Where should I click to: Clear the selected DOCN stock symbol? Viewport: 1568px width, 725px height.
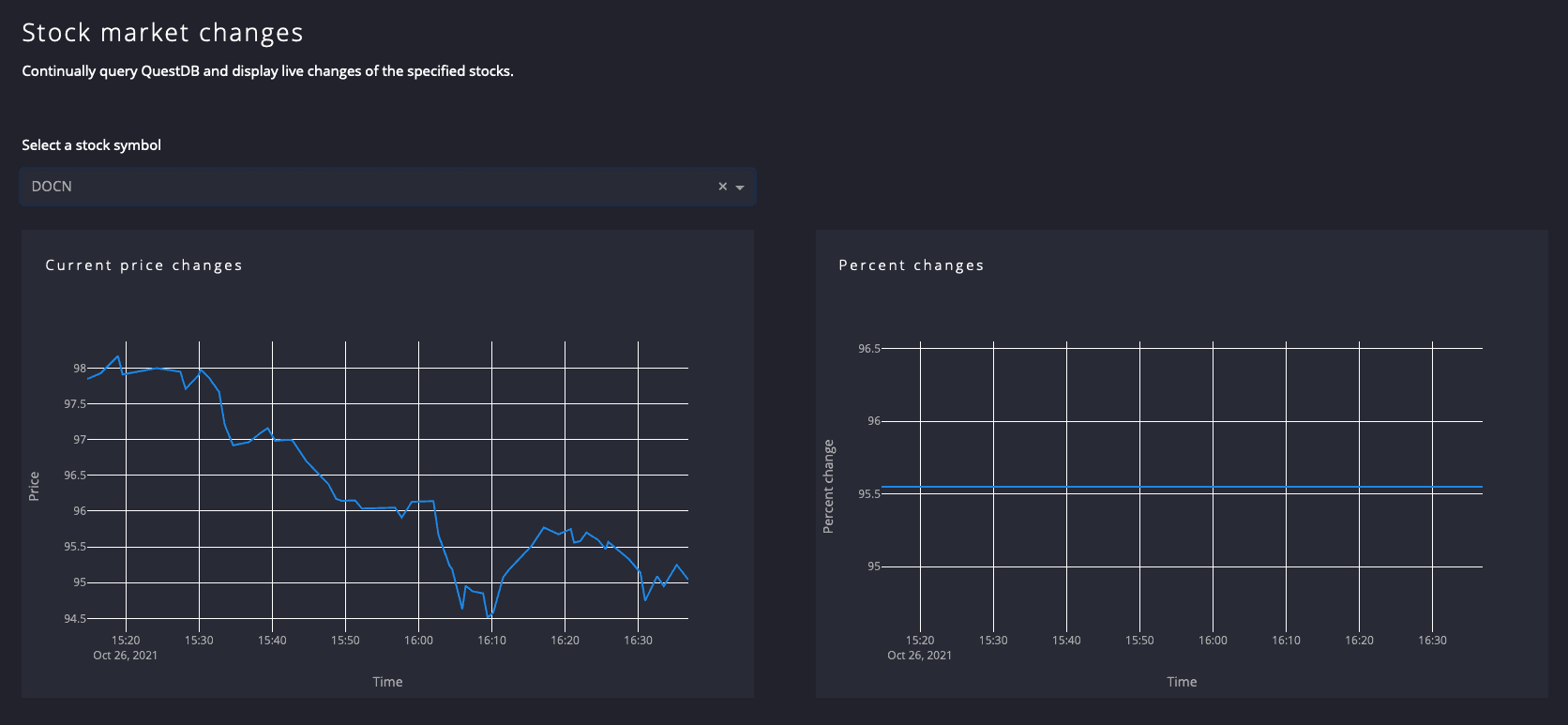[x=722, y=187]
